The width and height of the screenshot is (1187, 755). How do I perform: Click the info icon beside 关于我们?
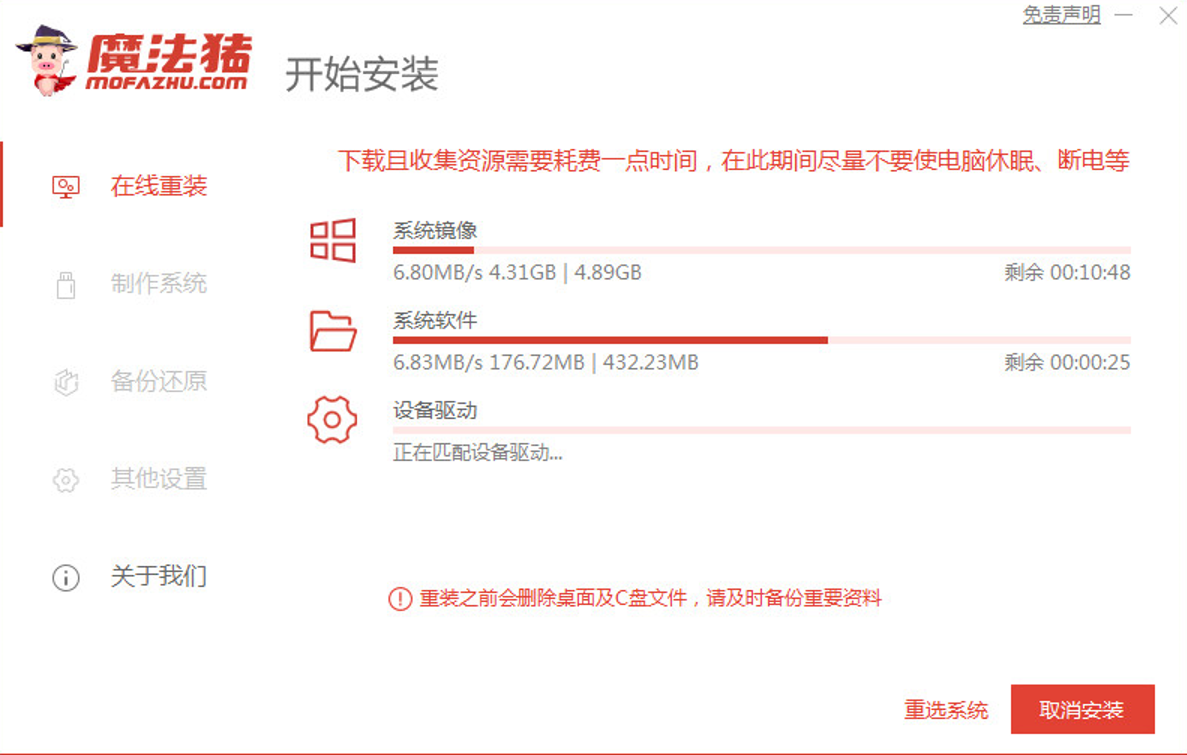66,577
